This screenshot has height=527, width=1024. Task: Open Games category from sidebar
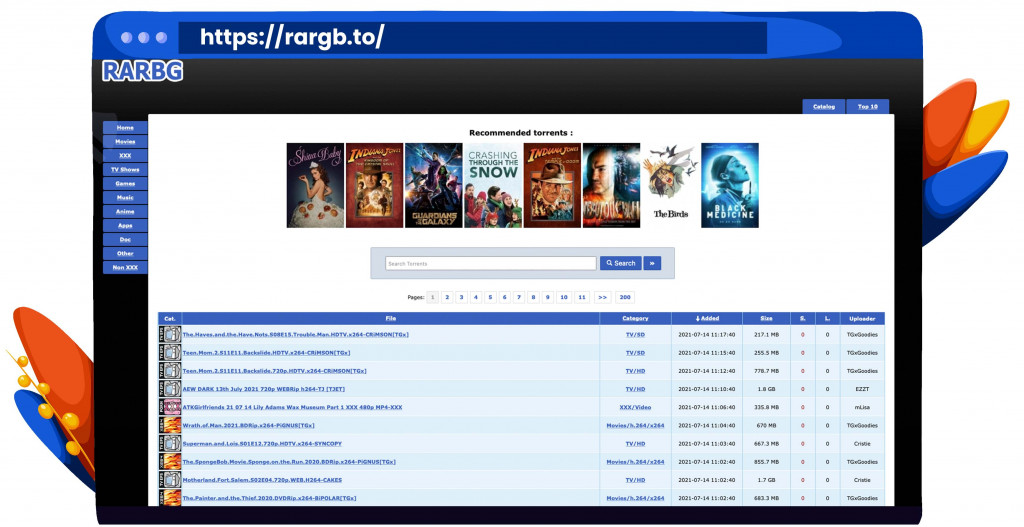[x=125, y=184]
